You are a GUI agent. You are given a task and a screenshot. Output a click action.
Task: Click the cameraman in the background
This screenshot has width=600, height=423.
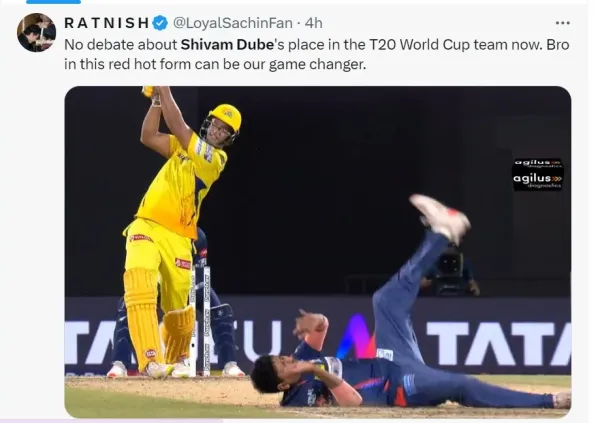click(x=450, y=271)
